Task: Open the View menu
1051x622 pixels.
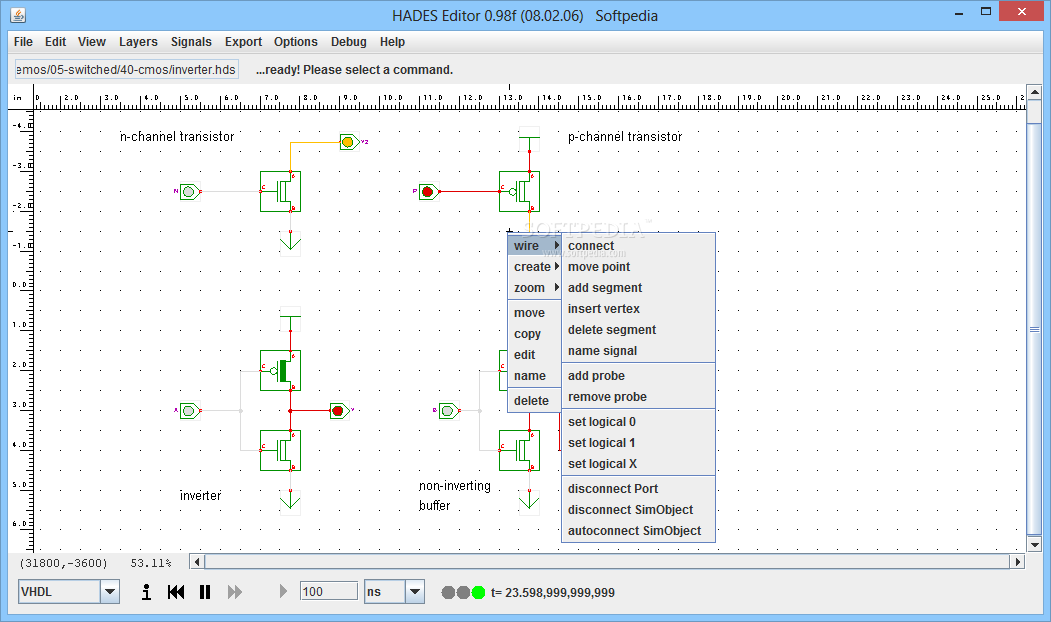Action: (x=92, y=42)
